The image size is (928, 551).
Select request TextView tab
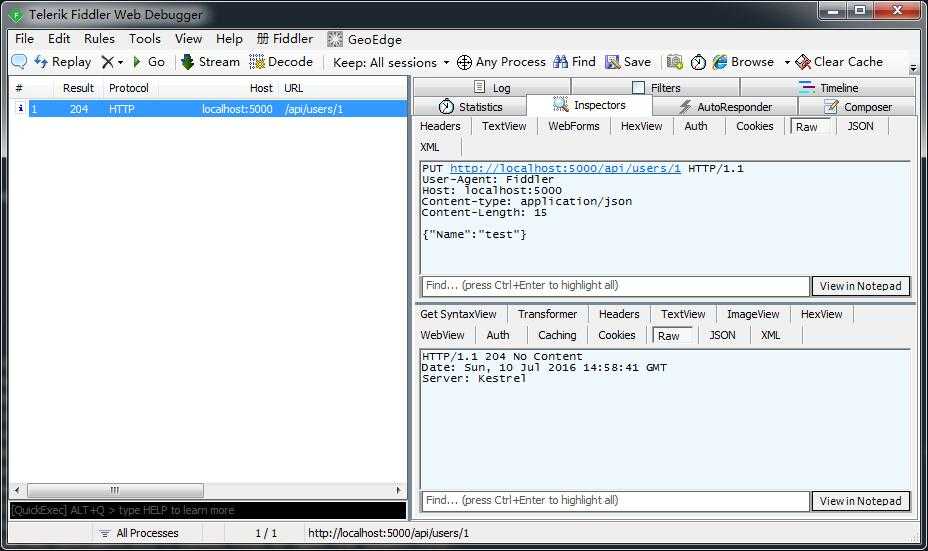coord(504,126)
